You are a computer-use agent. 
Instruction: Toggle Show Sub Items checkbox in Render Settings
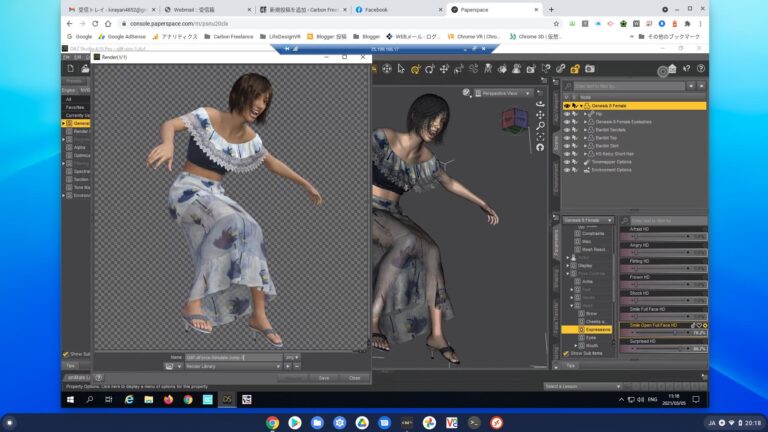coord(66,354)
